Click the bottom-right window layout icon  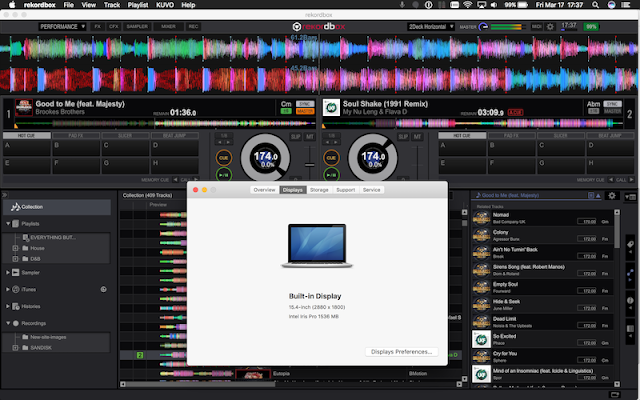coord(614,394)
